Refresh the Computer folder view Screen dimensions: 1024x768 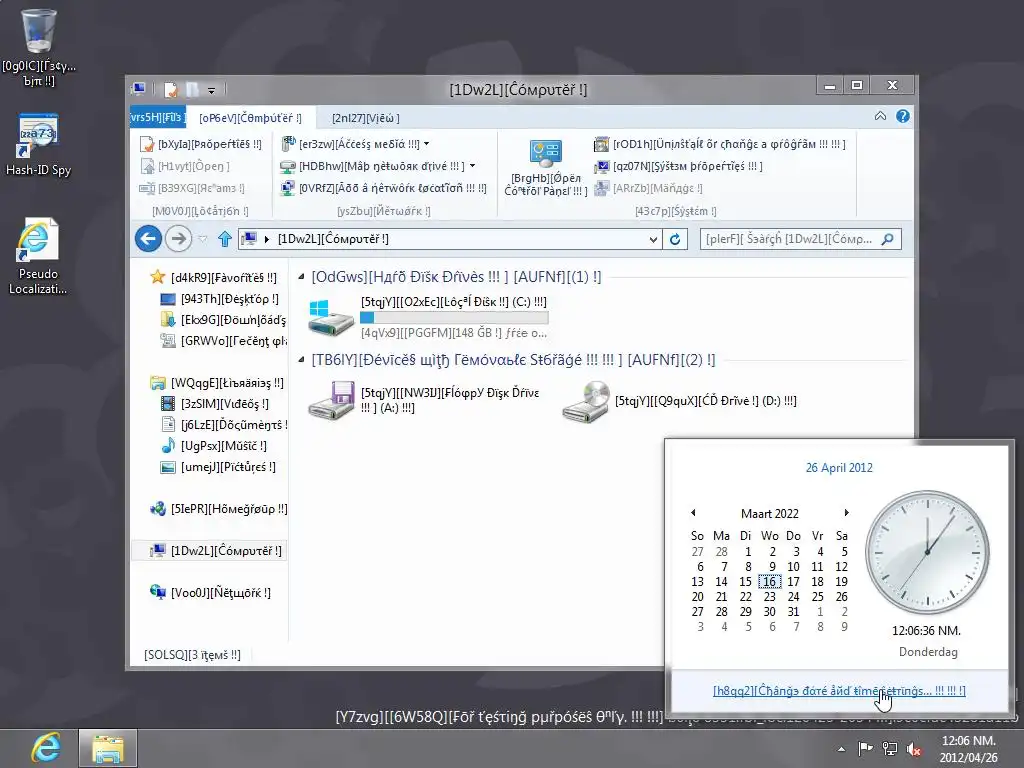[675, 239]
